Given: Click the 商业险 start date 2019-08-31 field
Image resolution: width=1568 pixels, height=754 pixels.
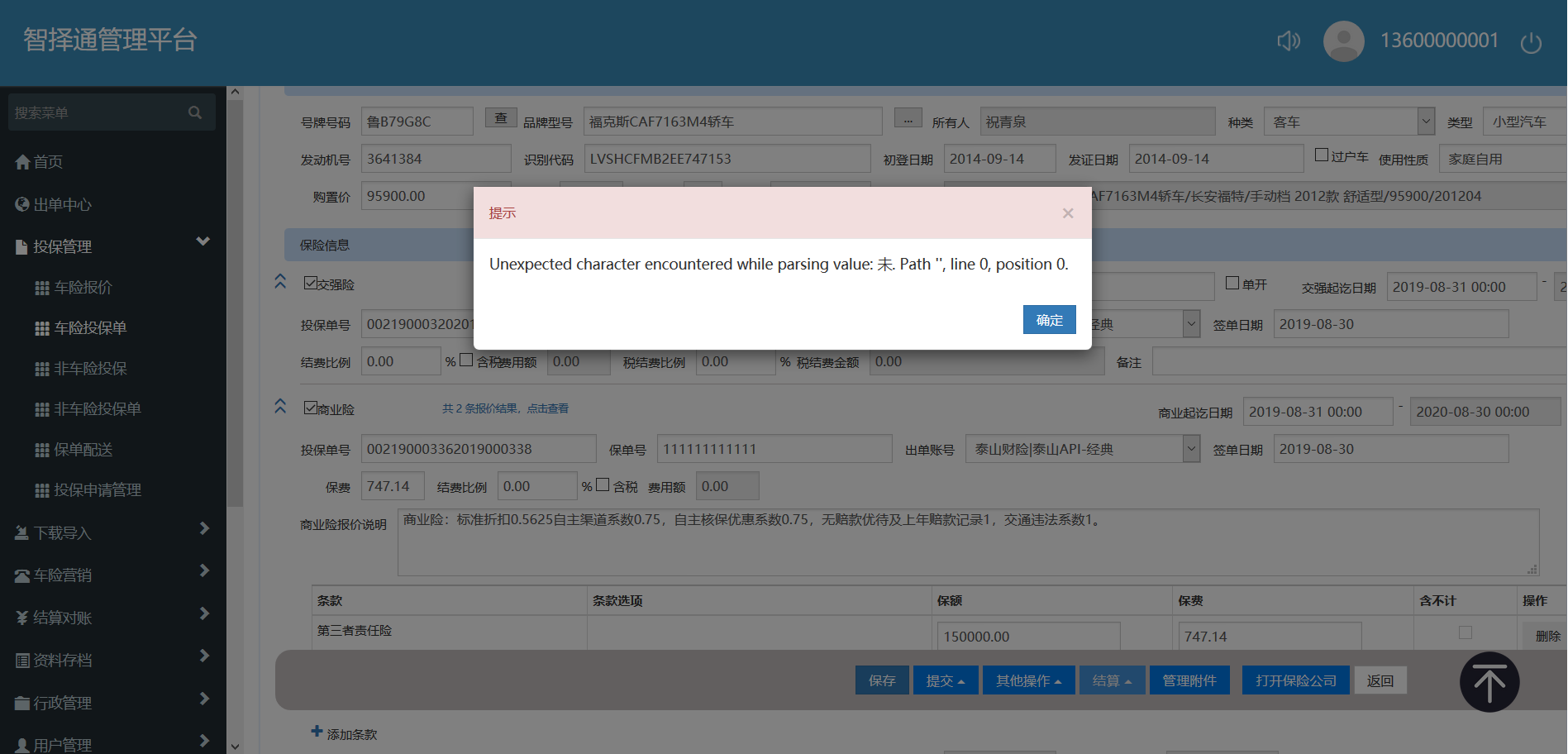Looking at the screenshot, I should pos(1318,412).
